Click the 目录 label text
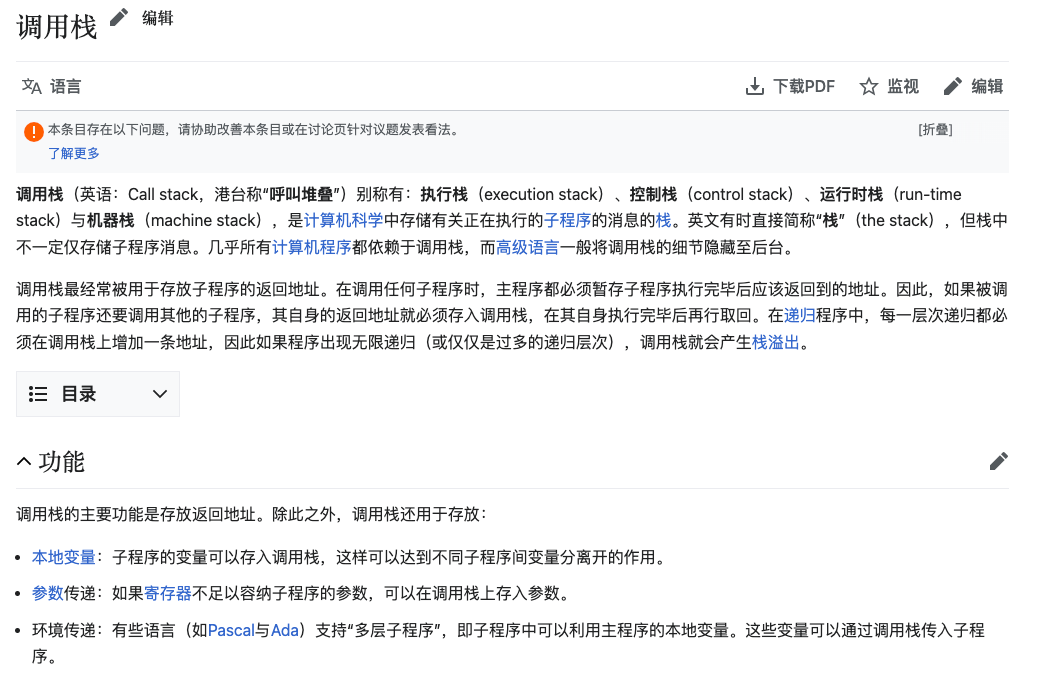The image size is (1039, 679). (x=79, y=394)
